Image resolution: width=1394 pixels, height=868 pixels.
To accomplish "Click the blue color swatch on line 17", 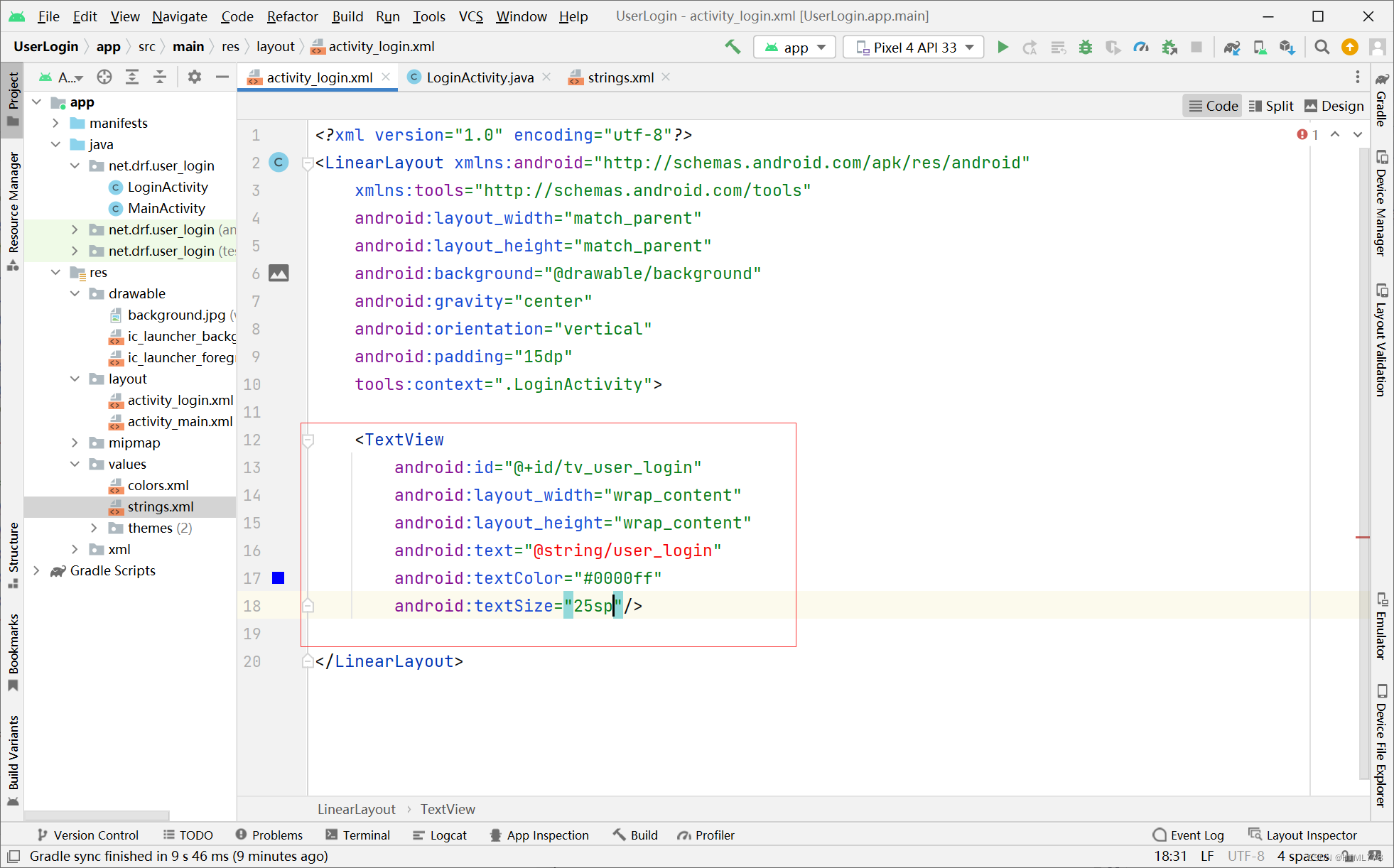I will point(279,578).
